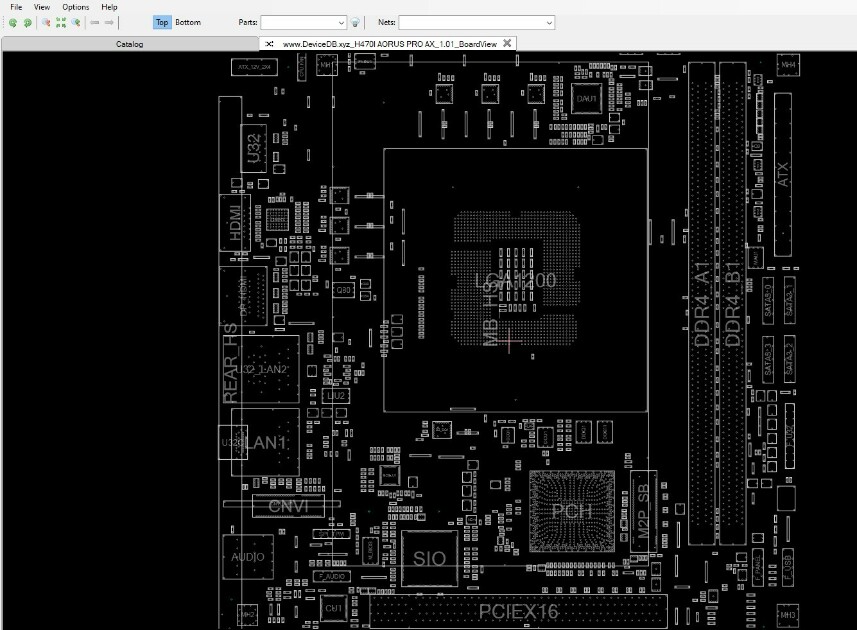Select the SIO chip on the board
This screenshot has width=857, height=630.
click(430, 558)
